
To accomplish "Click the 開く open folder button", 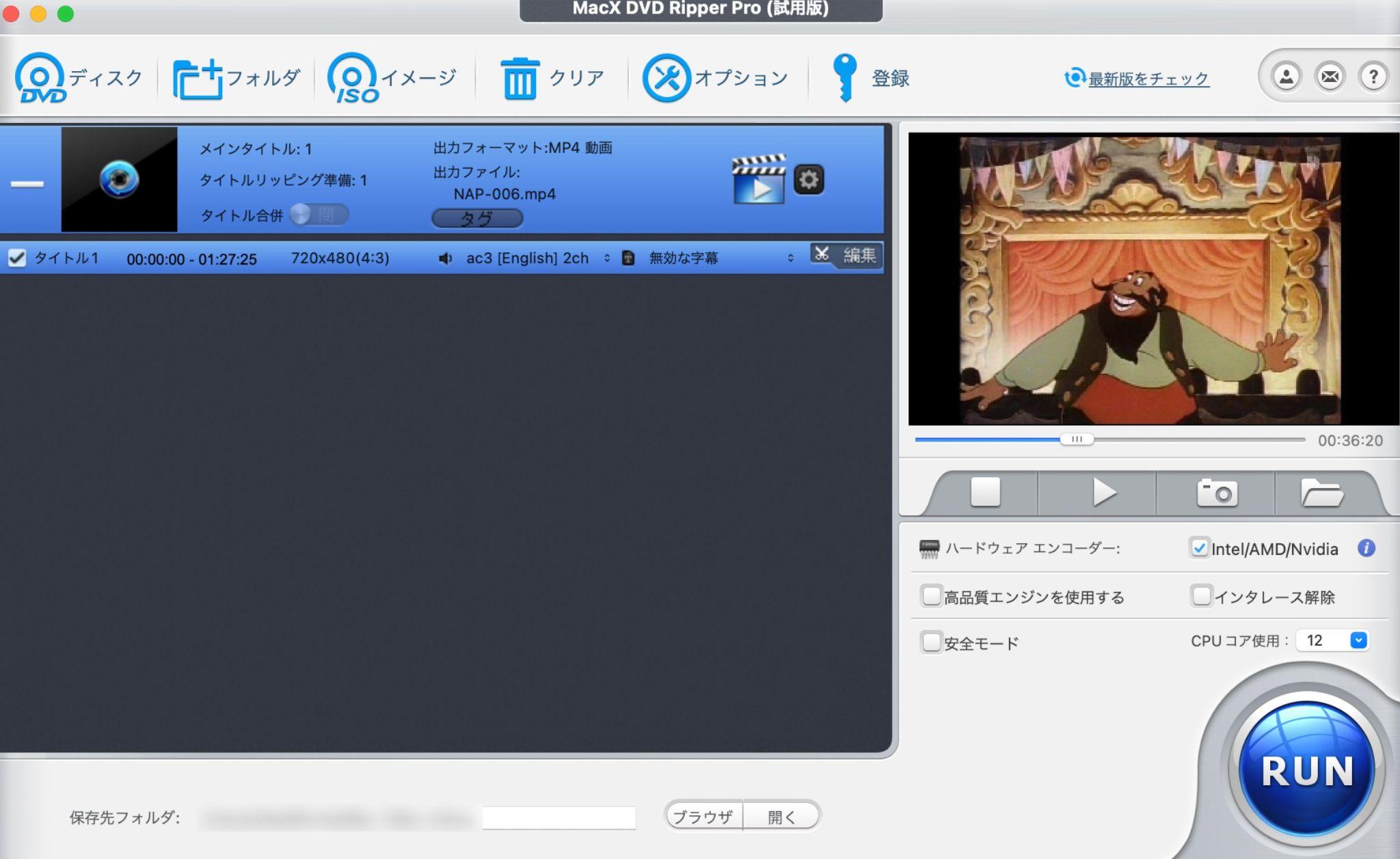I will (x=781, y=816).
